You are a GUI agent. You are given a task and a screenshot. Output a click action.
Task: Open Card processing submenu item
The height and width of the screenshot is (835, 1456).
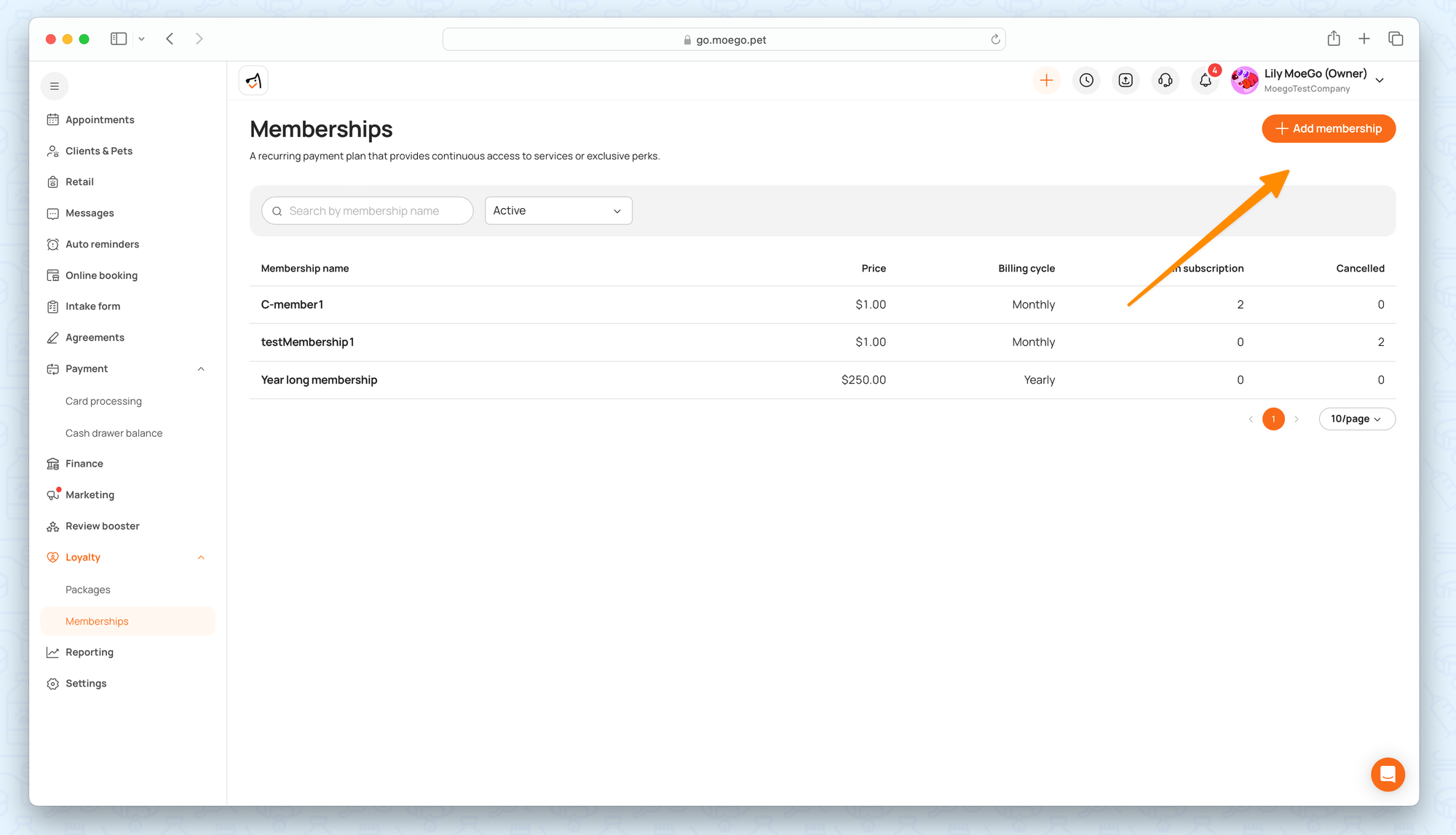[103, 401]
